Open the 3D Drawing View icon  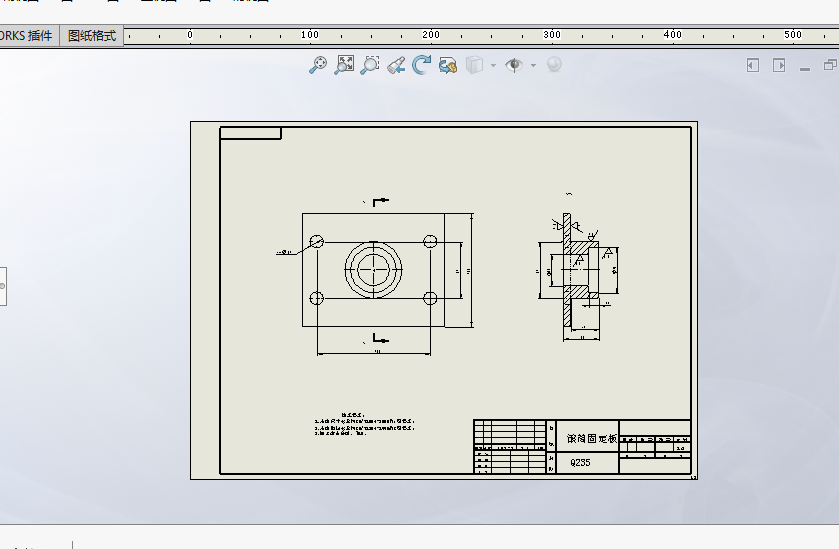(x=448, y=65)
